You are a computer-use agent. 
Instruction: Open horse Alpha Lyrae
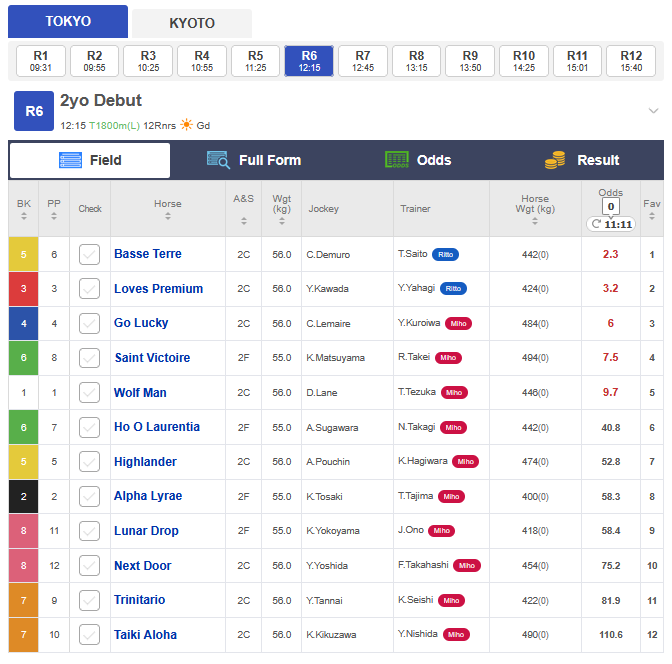coord(148,496)
